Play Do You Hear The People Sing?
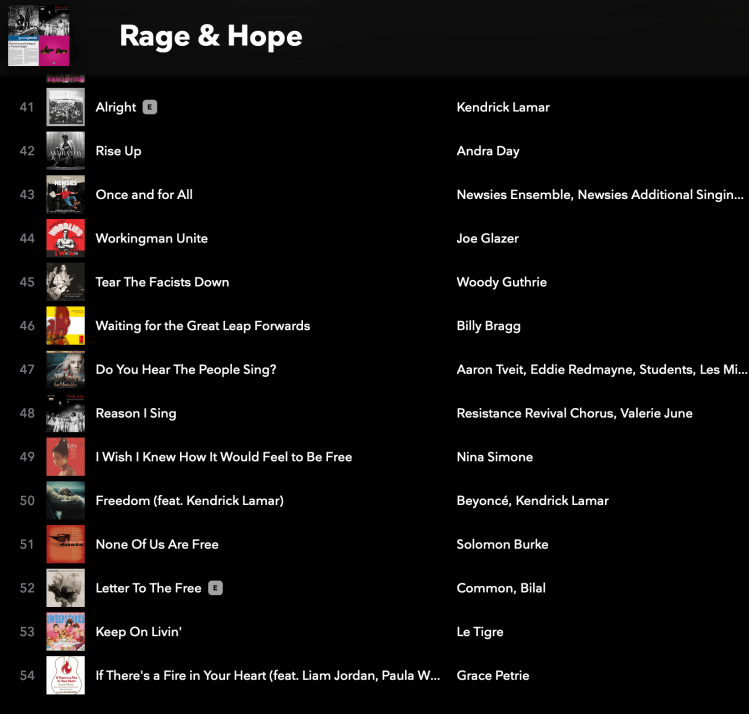Screen dimensions: 749x714 coord(186,369)
